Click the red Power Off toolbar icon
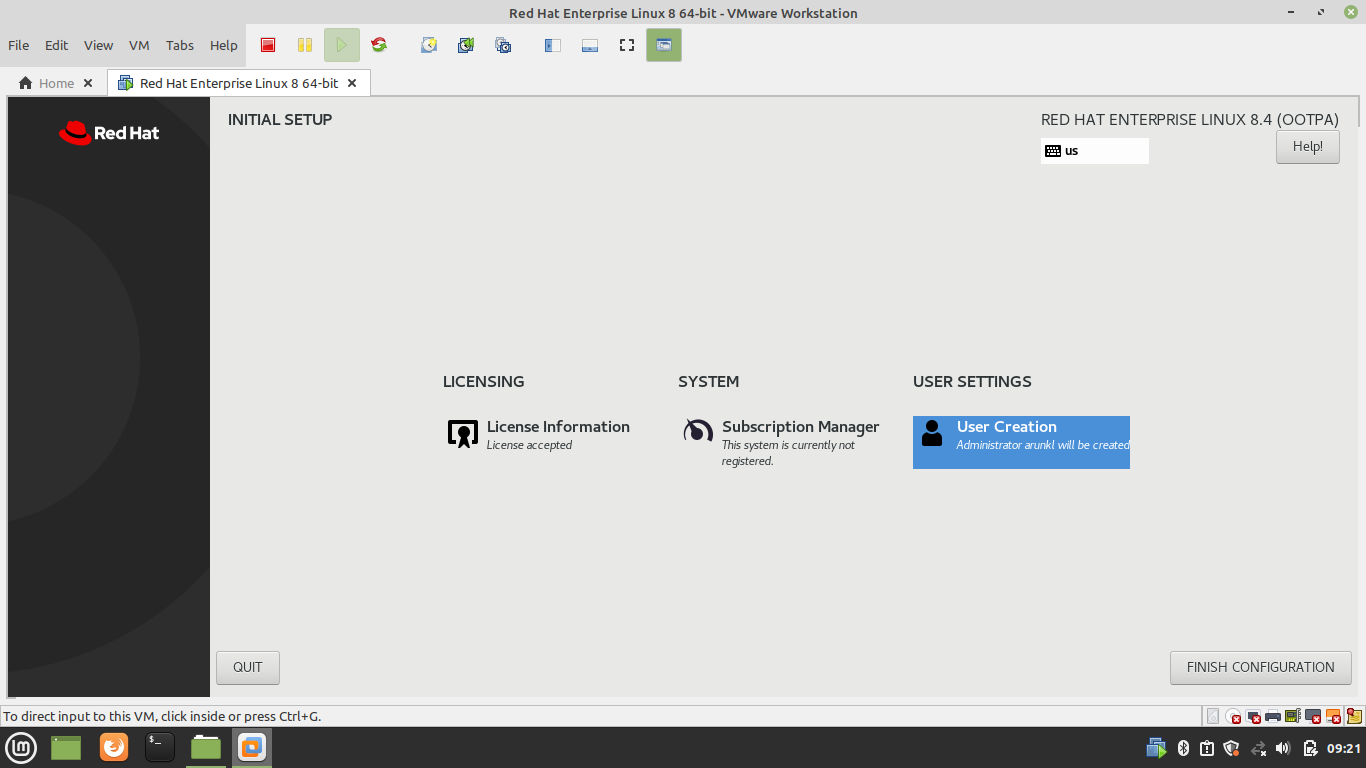The width and height of the screenshot is (1366, 768). pyautogui.click(x=268, y=45)
